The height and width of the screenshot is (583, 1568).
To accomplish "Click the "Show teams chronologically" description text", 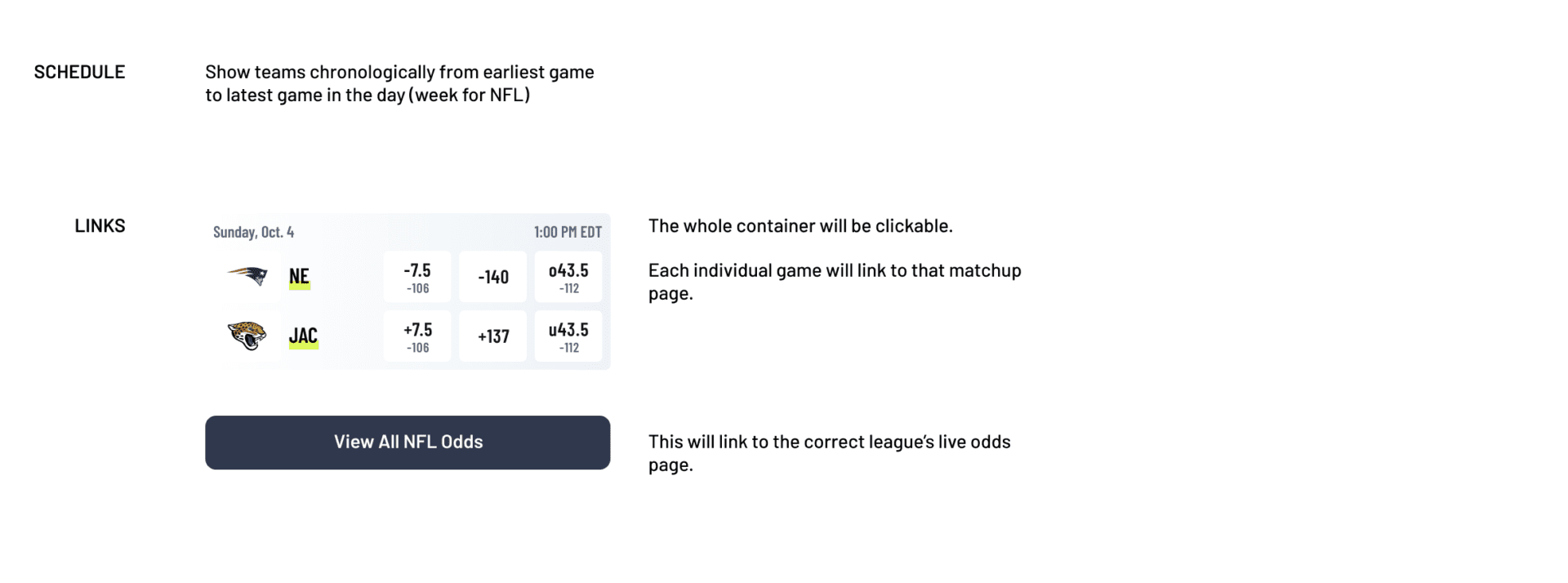I will [x=399, y=83].
